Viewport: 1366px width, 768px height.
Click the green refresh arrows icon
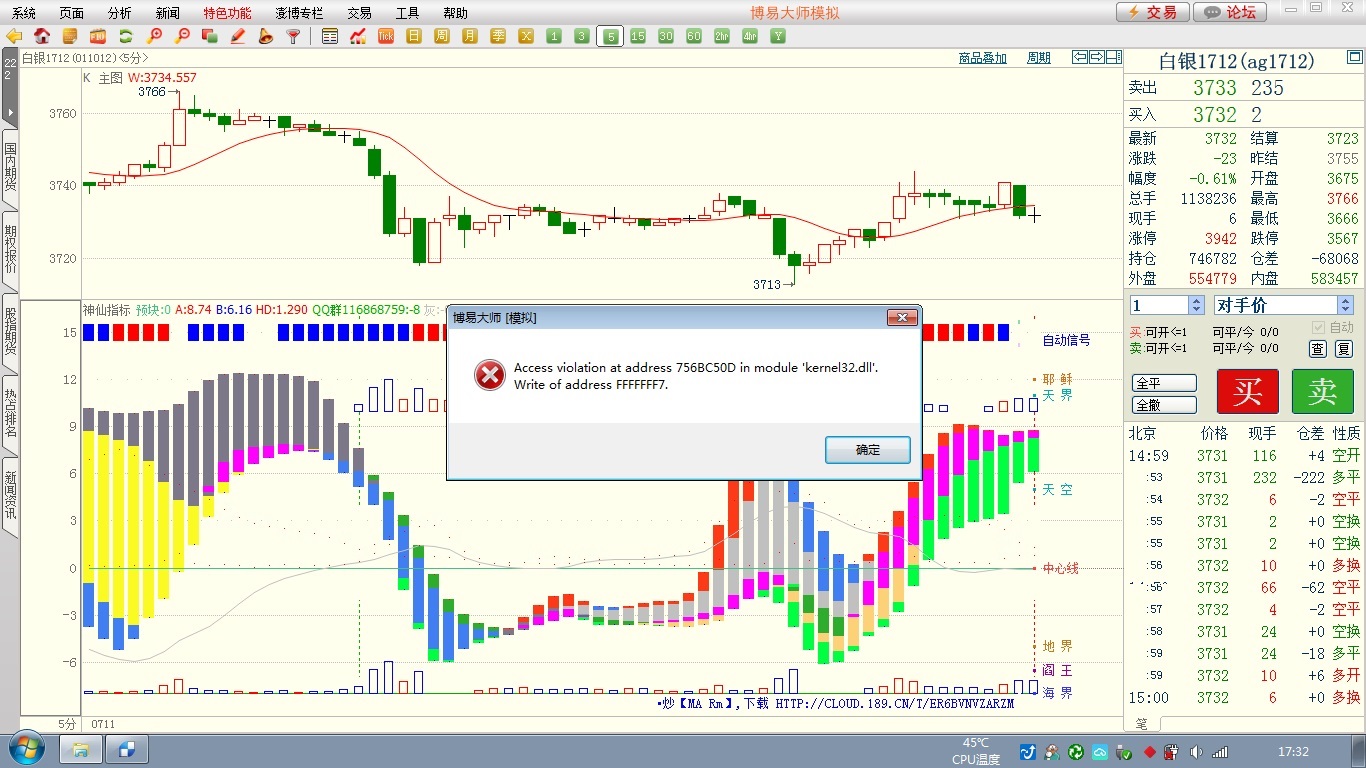(x=126, y=36)
